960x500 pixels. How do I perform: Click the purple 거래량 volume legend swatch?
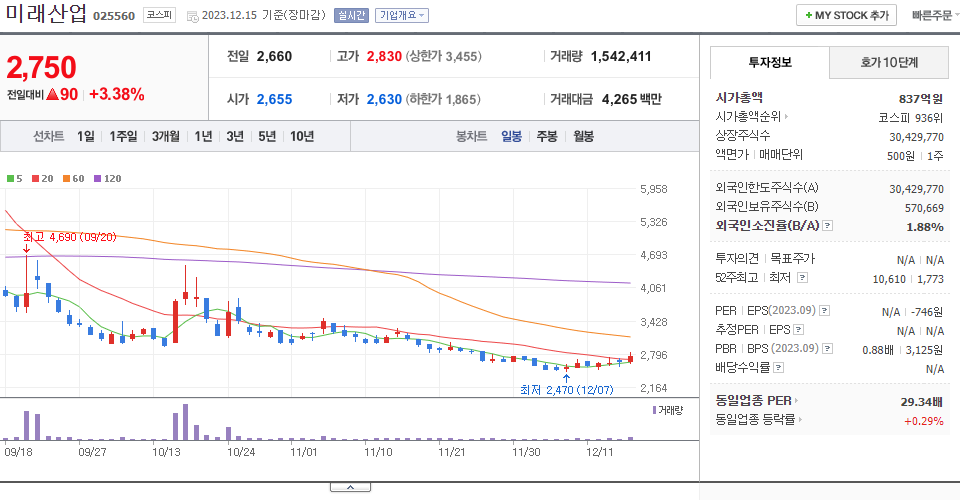point(654,410)
